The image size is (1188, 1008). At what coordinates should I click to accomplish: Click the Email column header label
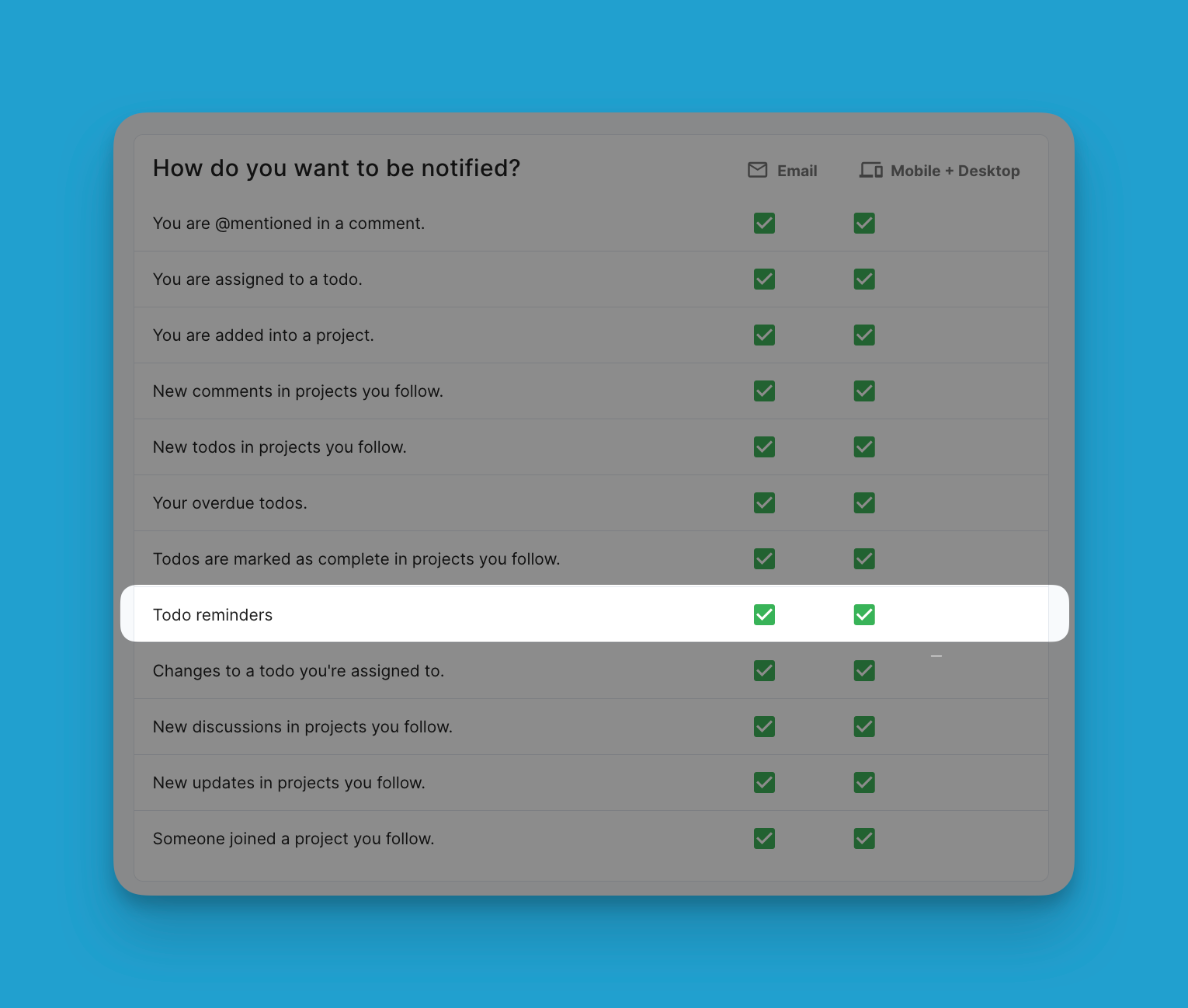coord(797,171)
